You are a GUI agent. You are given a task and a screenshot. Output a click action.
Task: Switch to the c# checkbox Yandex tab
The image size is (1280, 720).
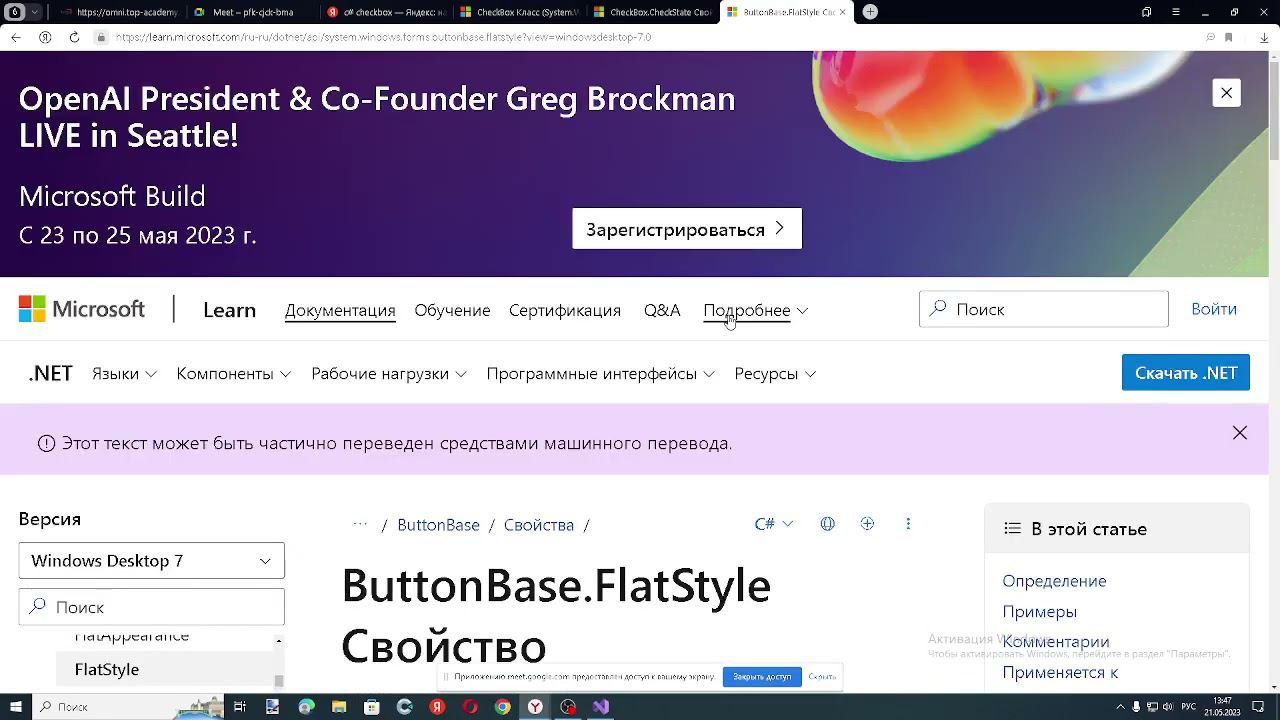[386, 12]
